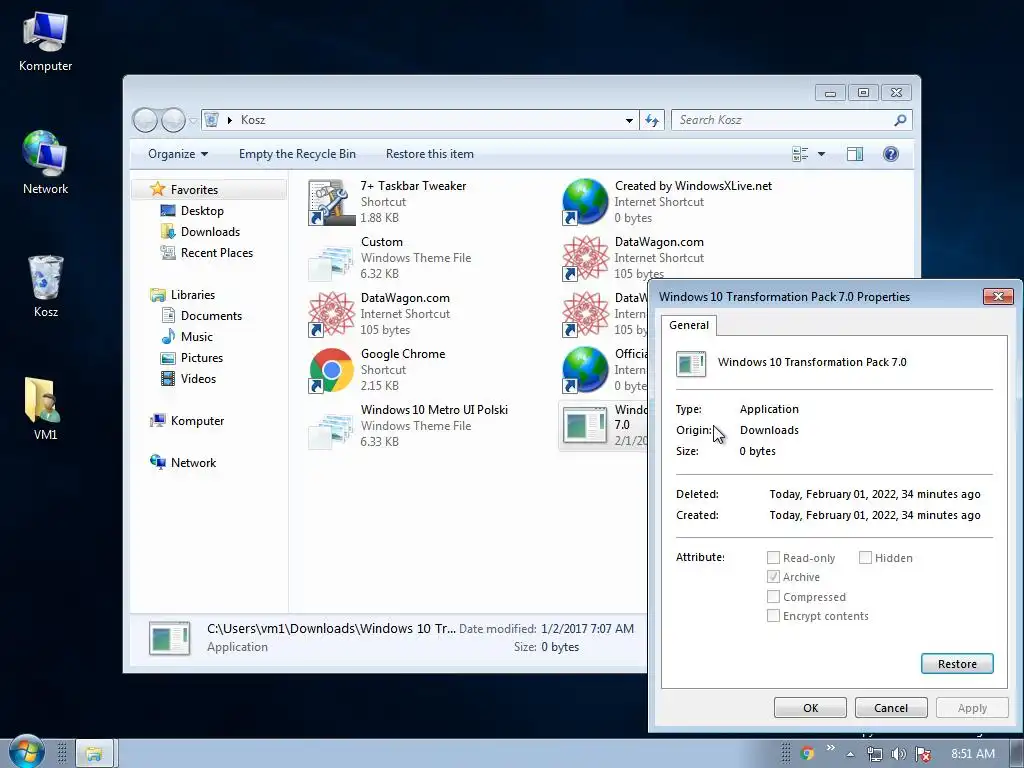
Task: Click the address bar showing Kosz
Action: [418, 120]
